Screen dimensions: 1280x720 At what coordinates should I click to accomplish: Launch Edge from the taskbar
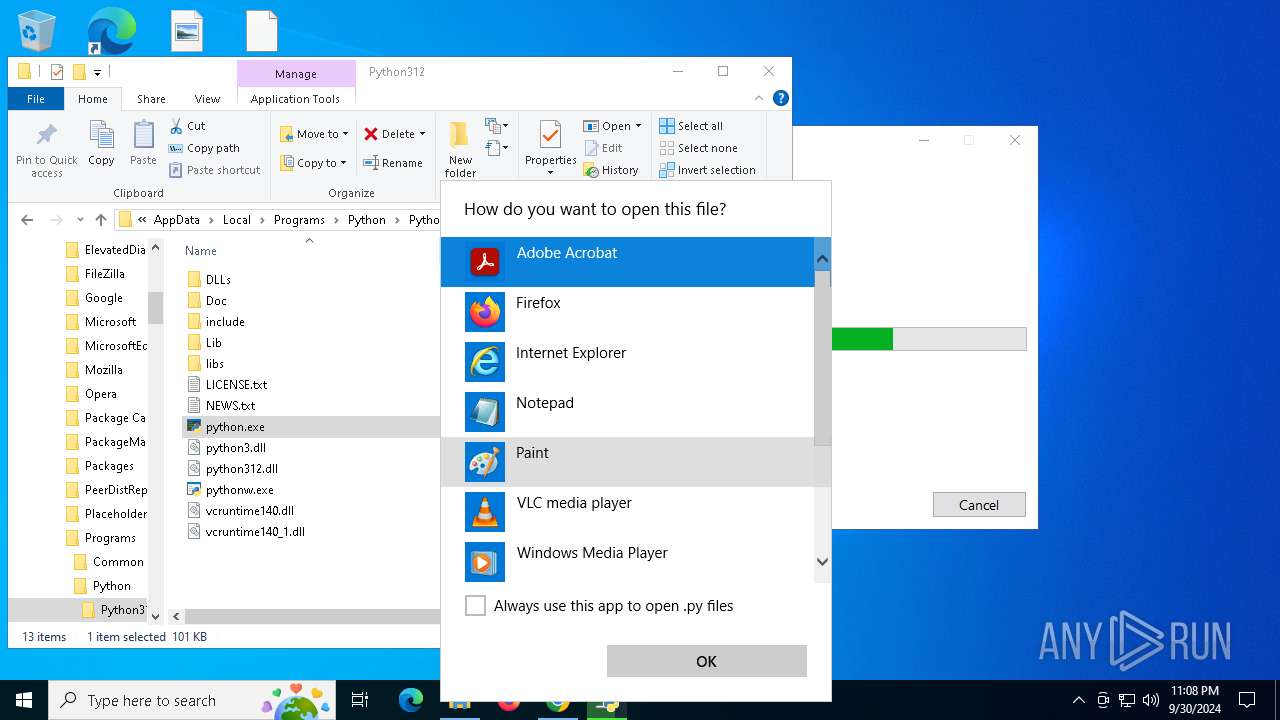[411, 700]
